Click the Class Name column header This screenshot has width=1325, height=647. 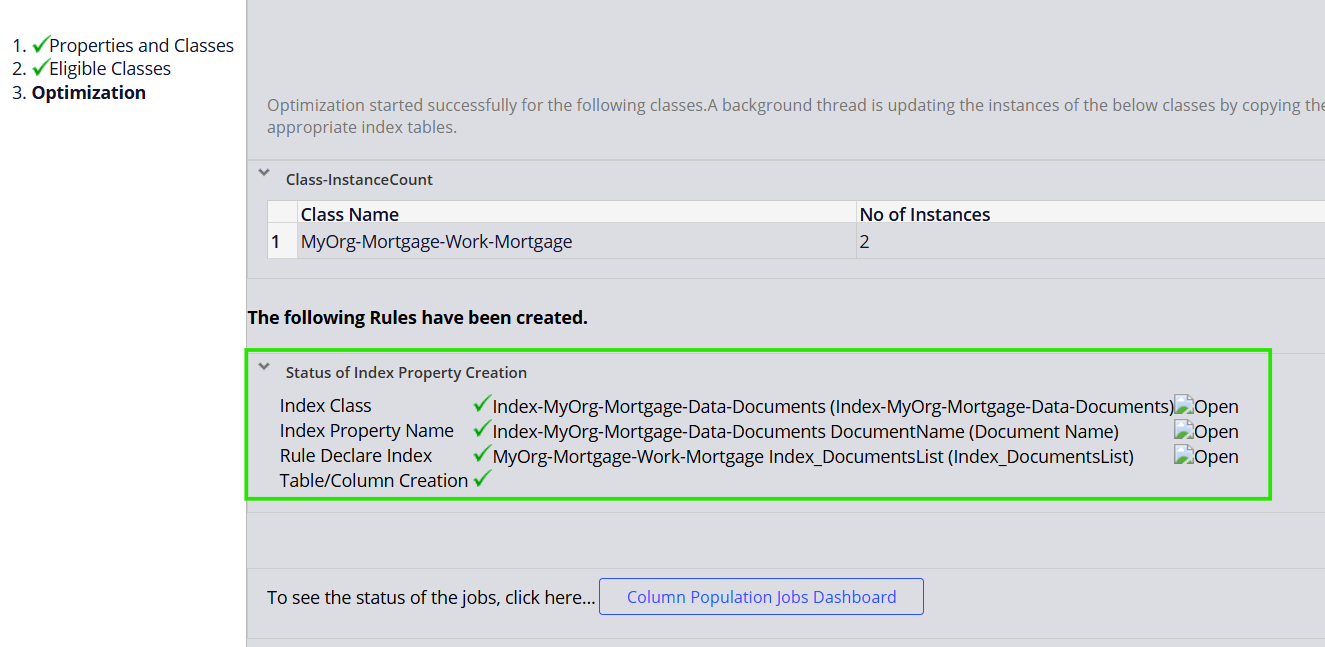[x=350, y=214]
